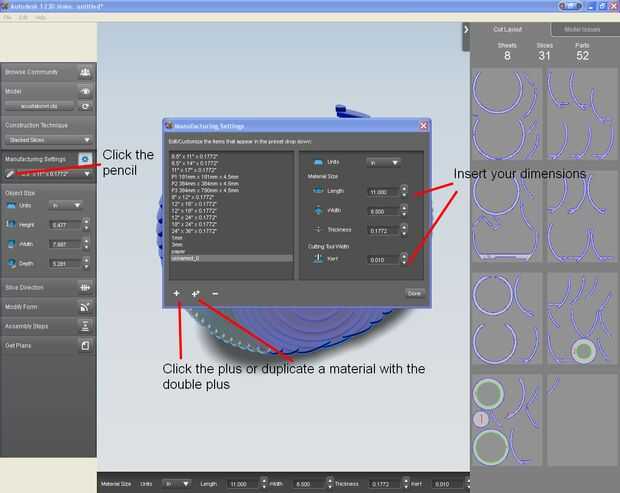Click plus icon to add new material preset
620x493 pixels.
click(x=176, y=293)
